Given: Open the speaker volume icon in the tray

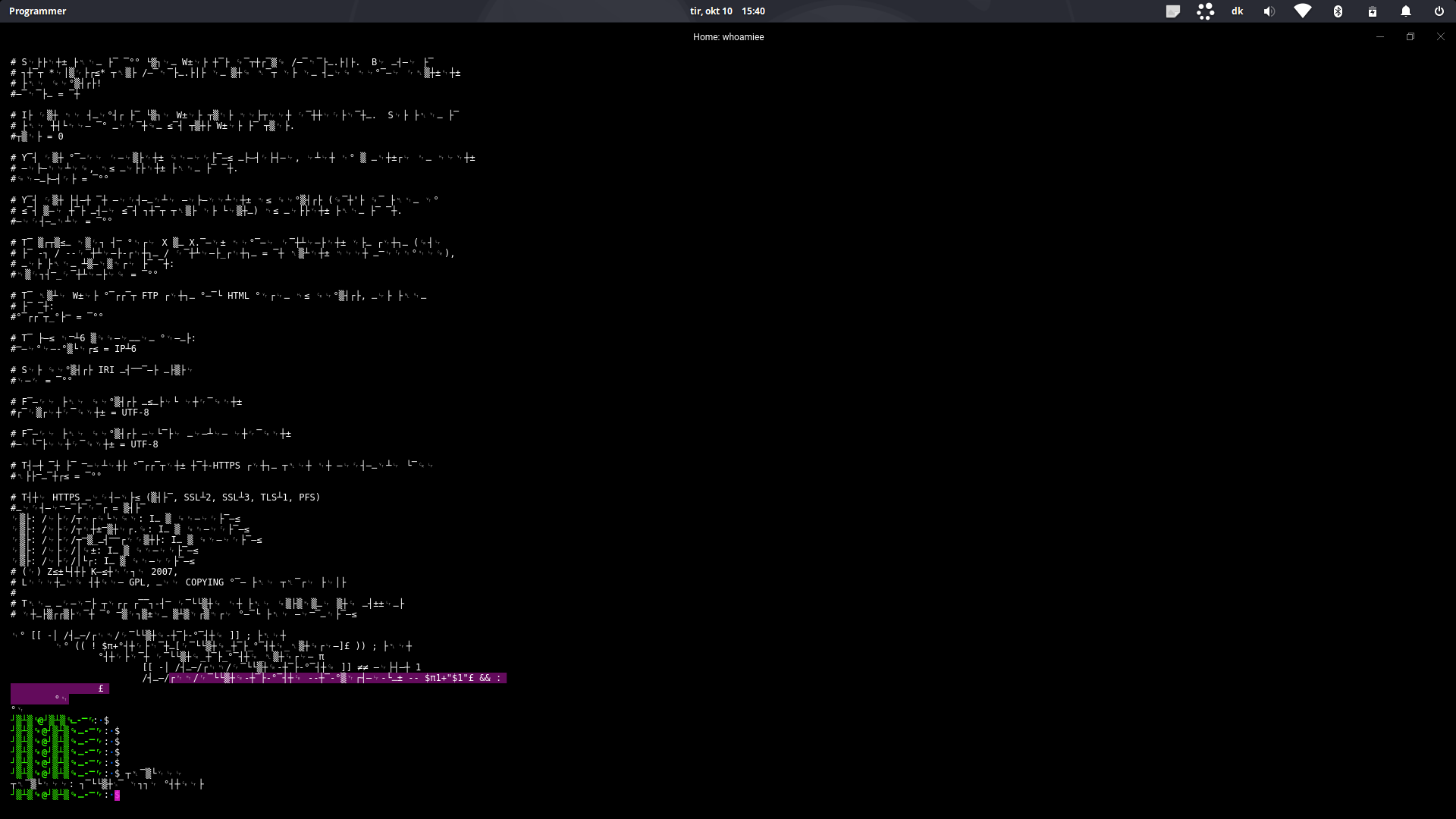Looking at the screenshot, I should 1269,11.
